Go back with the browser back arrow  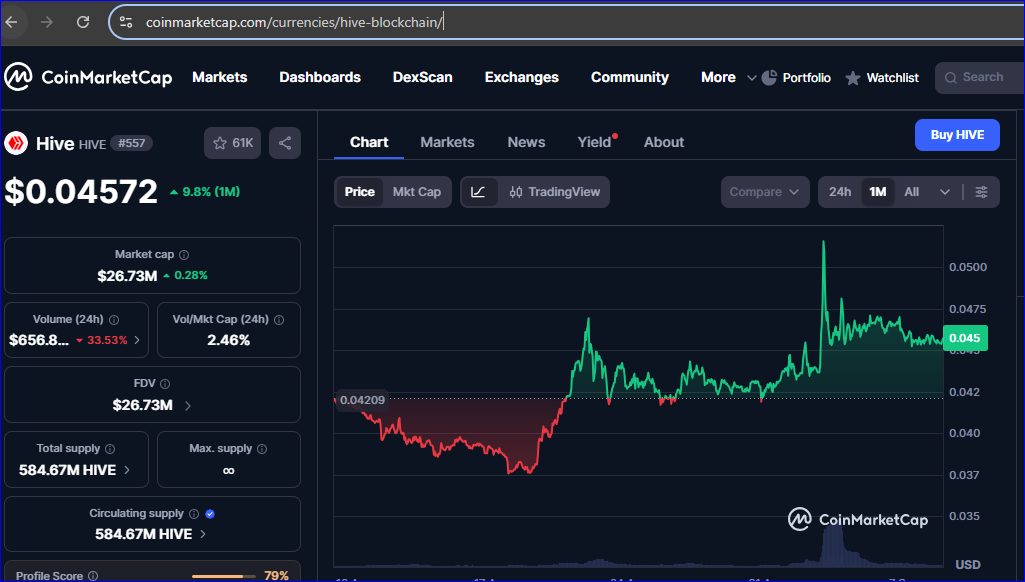click(x=12, y=22)
